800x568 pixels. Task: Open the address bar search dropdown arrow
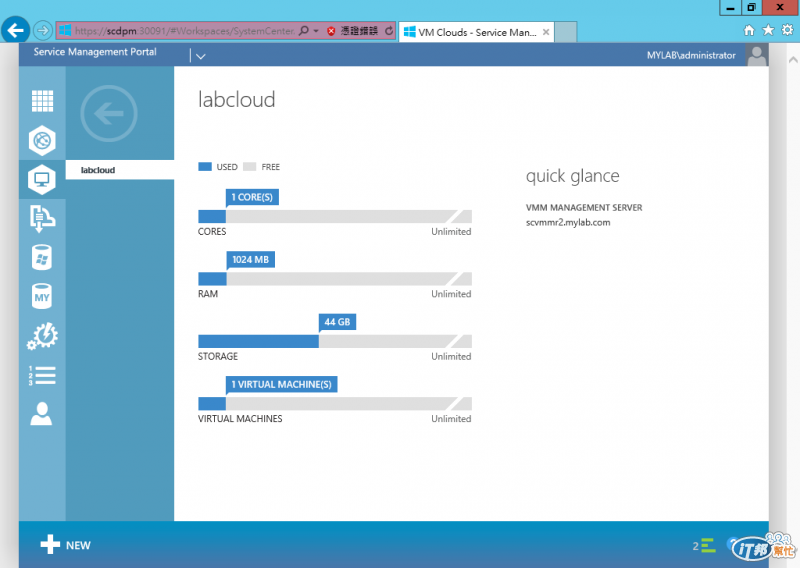(316, 31)
